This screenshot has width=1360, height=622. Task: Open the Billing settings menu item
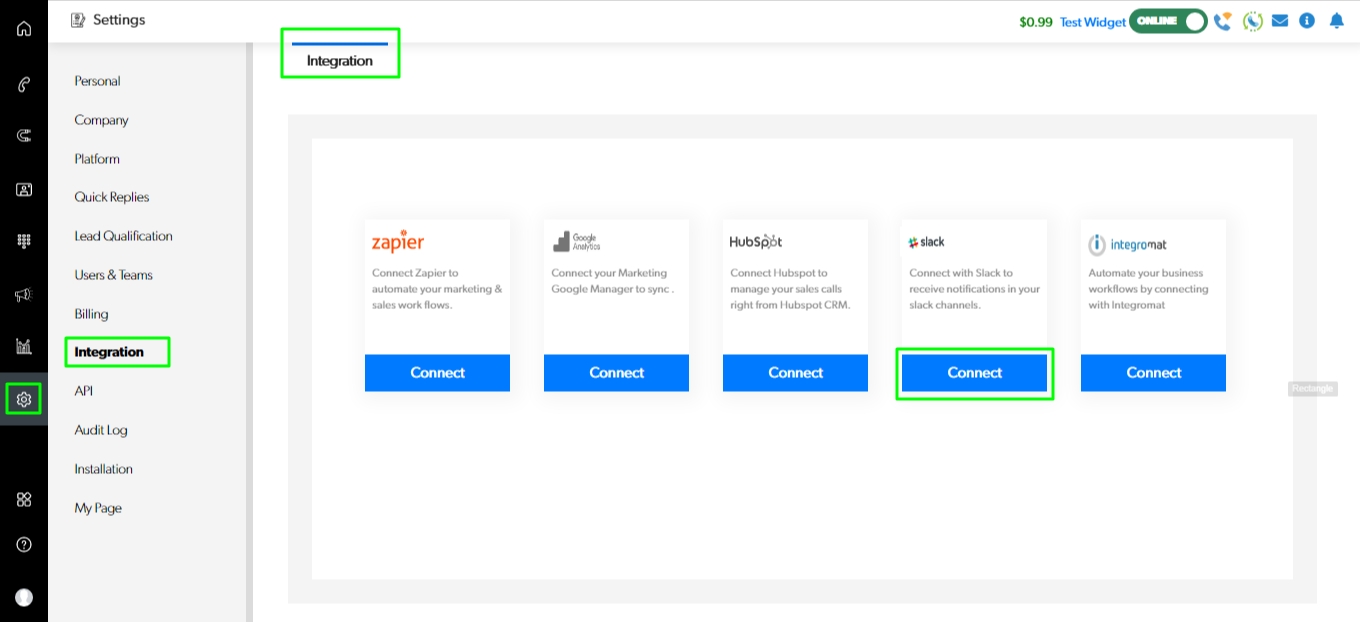(91, 314)
